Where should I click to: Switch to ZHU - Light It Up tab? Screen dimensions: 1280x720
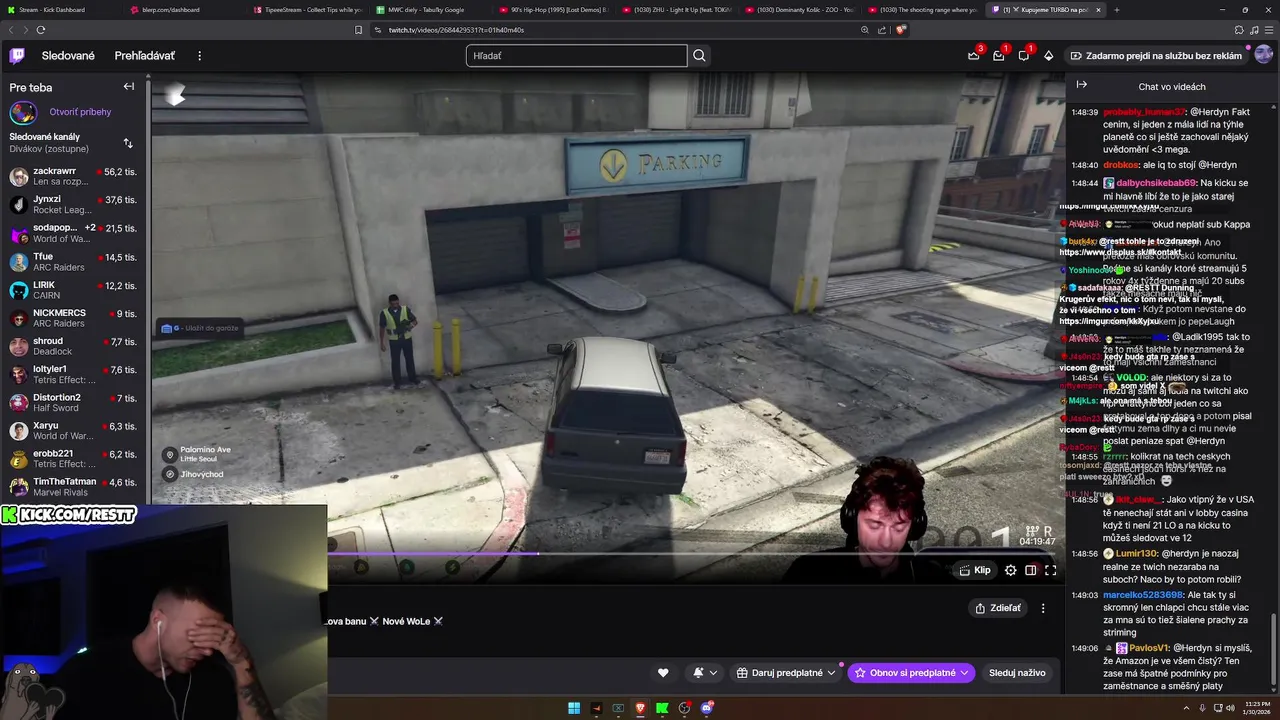click(677, 10)
